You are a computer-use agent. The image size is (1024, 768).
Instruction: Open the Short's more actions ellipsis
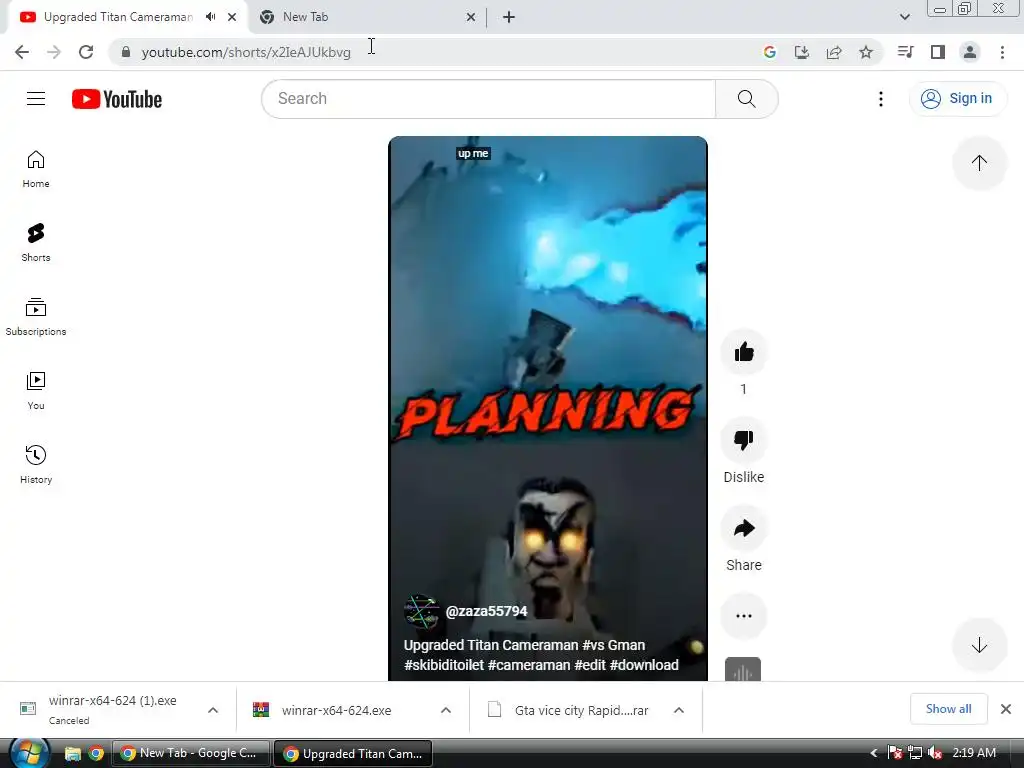pyautogui.click(x=744, y=616)
